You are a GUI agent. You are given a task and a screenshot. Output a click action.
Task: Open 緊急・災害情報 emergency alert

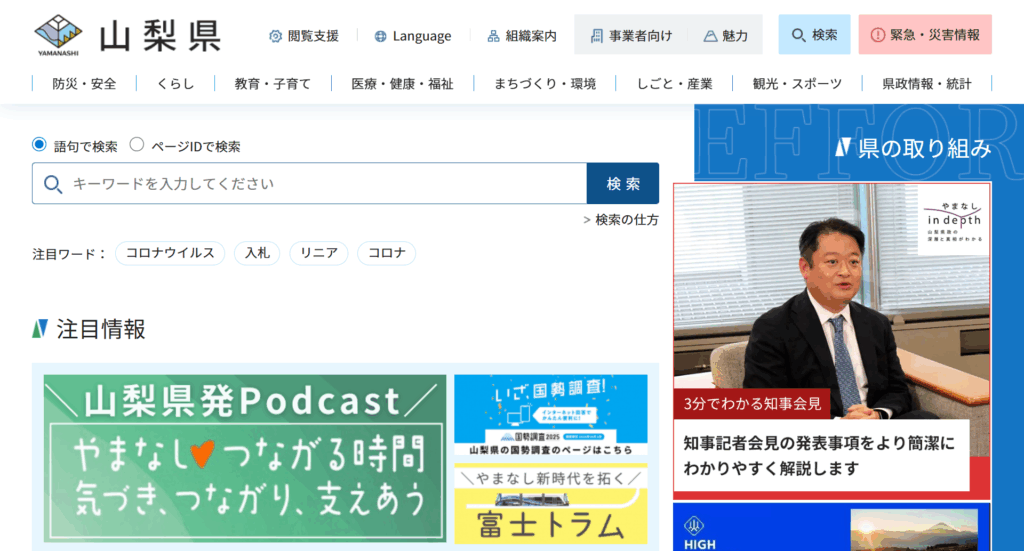tap(925, 35)
